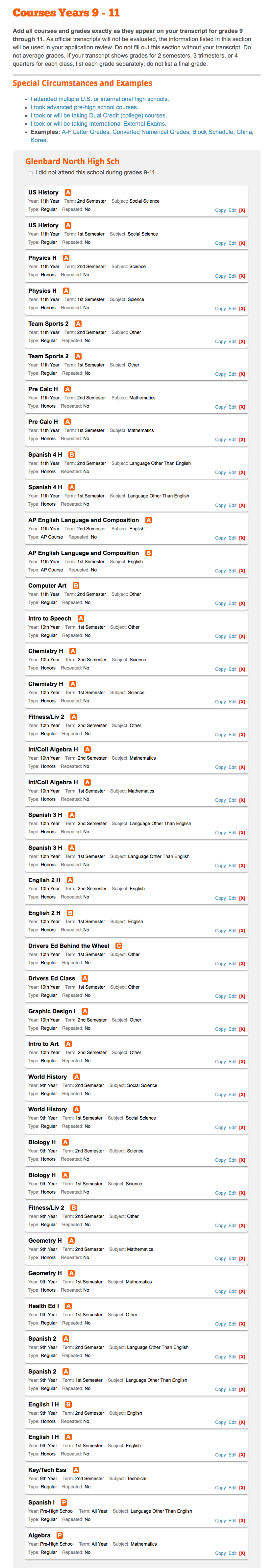Image resolution: width=274 pixels, height=1568 pixels.
Task: Remove Drivers Ed Behind the Wheel entry
Action: [x=242, y=964]
